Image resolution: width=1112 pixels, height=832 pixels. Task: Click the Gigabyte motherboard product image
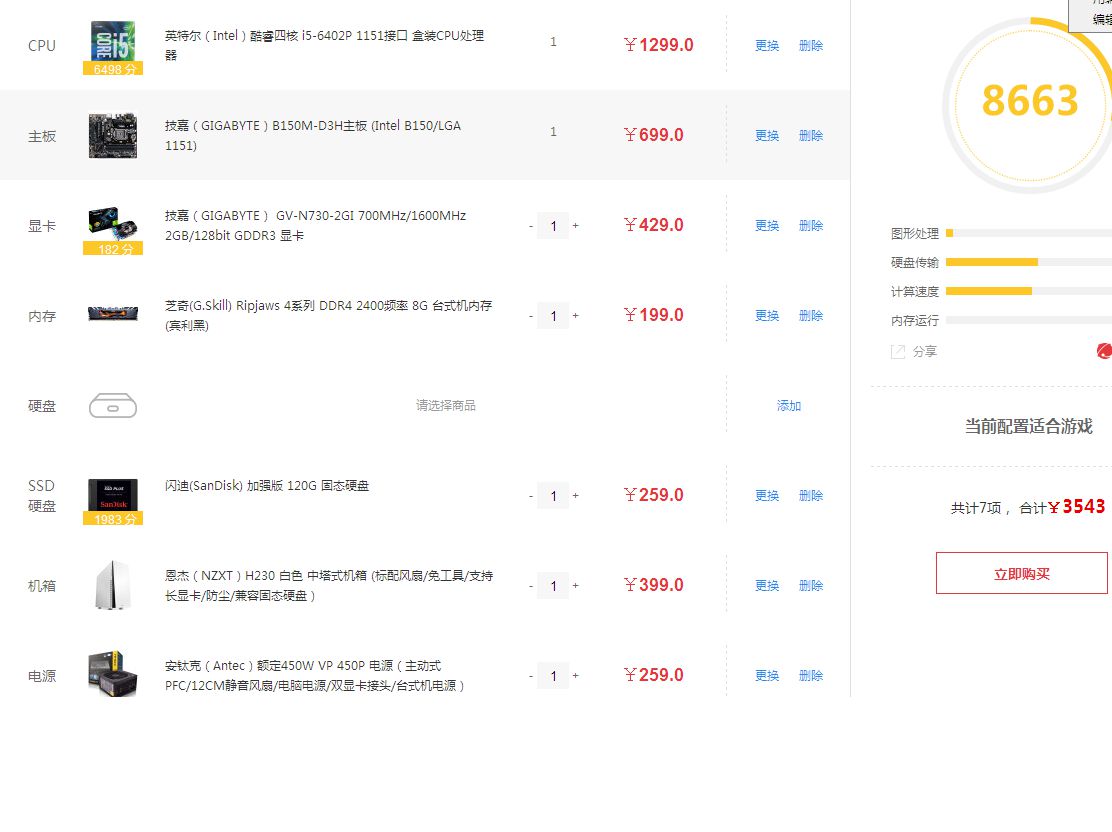tap(113, 135)
